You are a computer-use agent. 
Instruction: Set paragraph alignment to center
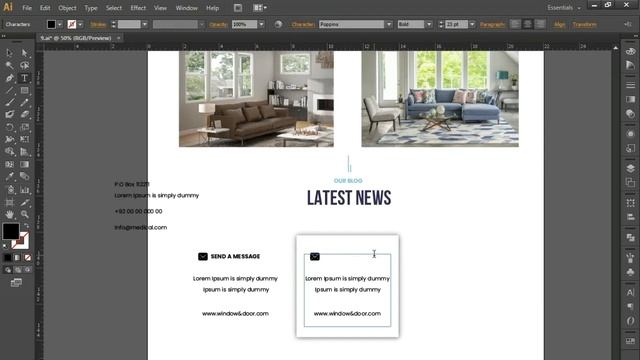click(x=527, y=24)
